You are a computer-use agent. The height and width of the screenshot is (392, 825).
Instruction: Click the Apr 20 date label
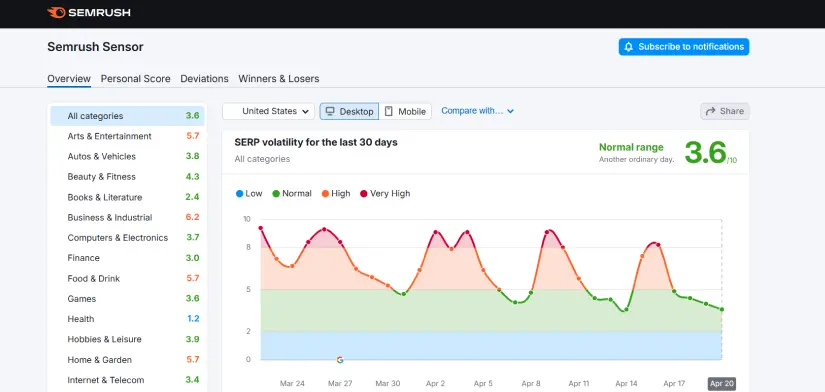click(722, 384)
